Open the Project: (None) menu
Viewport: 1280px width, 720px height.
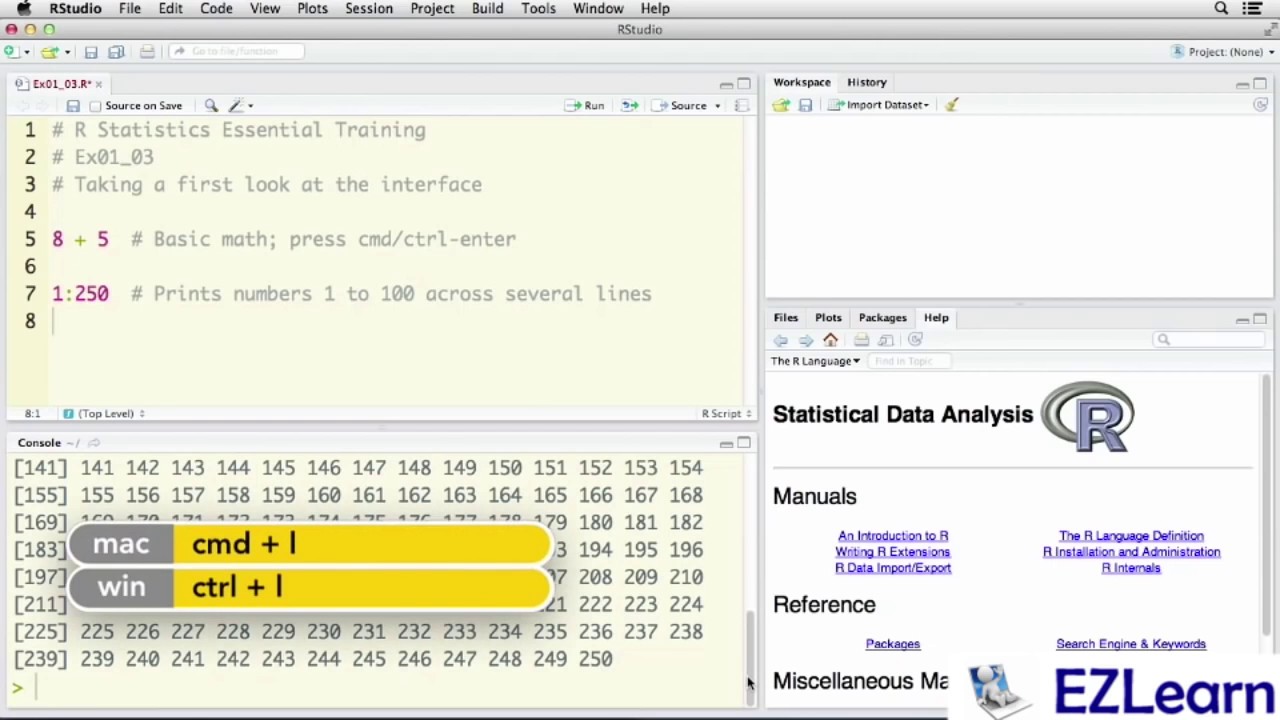tap(1224, 52)
